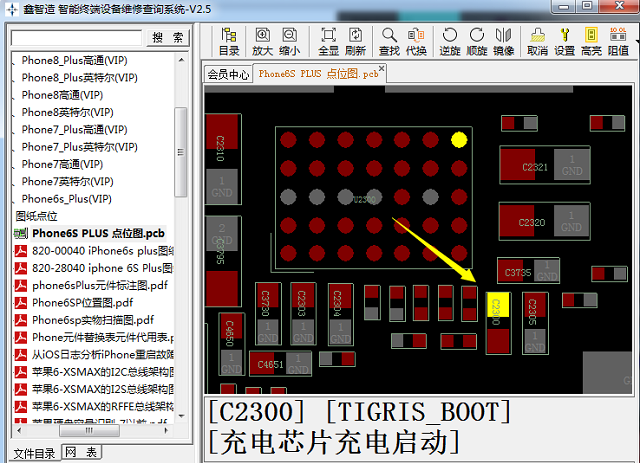Click the tree's vertical scrollbar thumb

pos(181,152)
